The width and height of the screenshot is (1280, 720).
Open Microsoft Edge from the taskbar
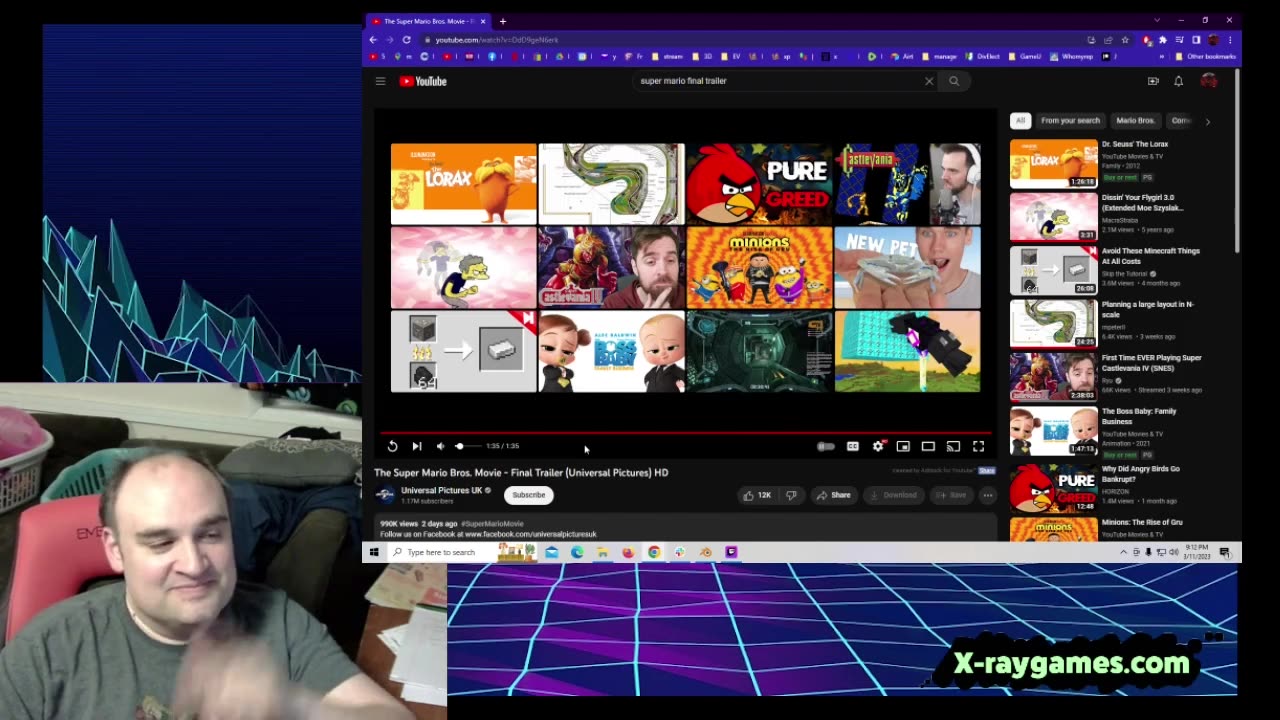point(577,552)
